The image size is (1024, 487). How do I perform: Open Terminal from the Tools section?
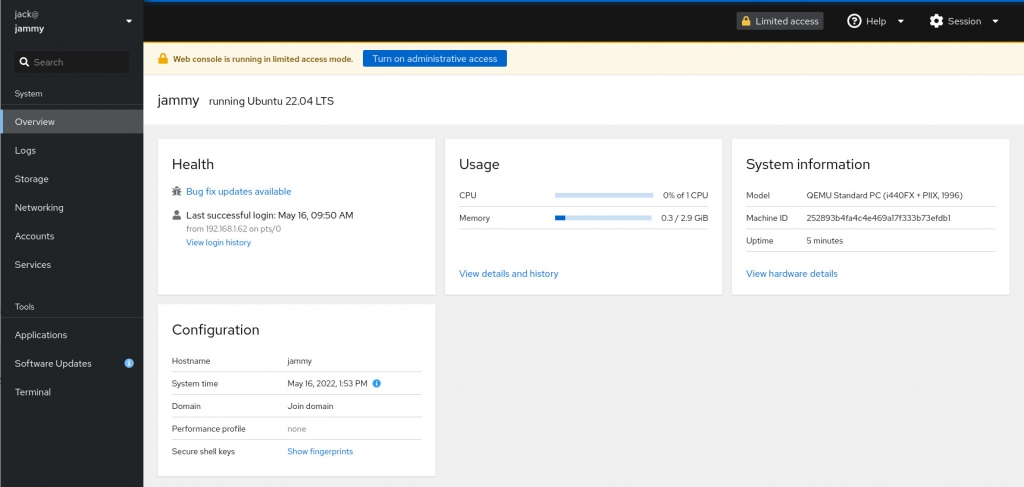(33, 392)
